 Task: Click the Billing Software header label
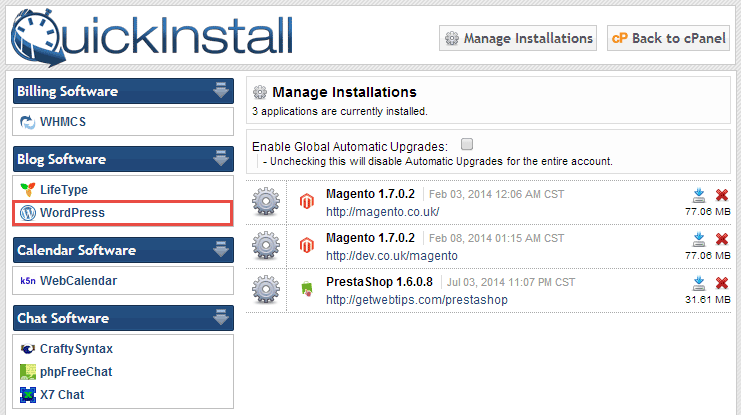(x=68, y=91)
